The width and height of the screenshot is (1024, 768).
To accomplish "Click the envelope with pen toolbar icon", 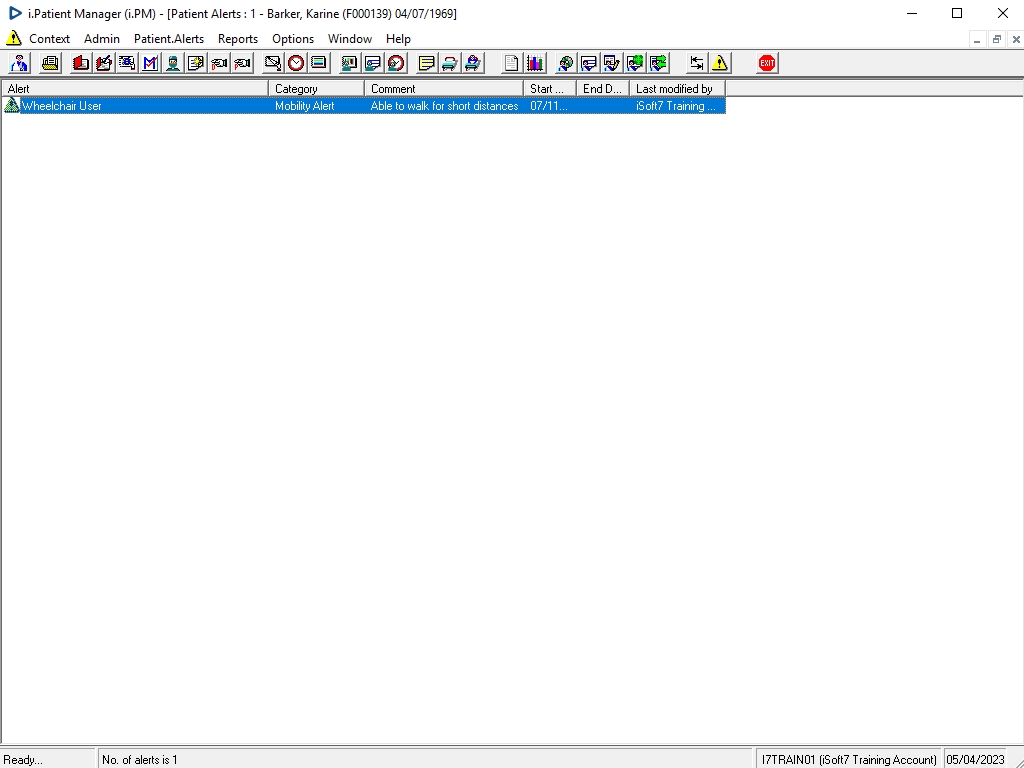I will (273, 63).
